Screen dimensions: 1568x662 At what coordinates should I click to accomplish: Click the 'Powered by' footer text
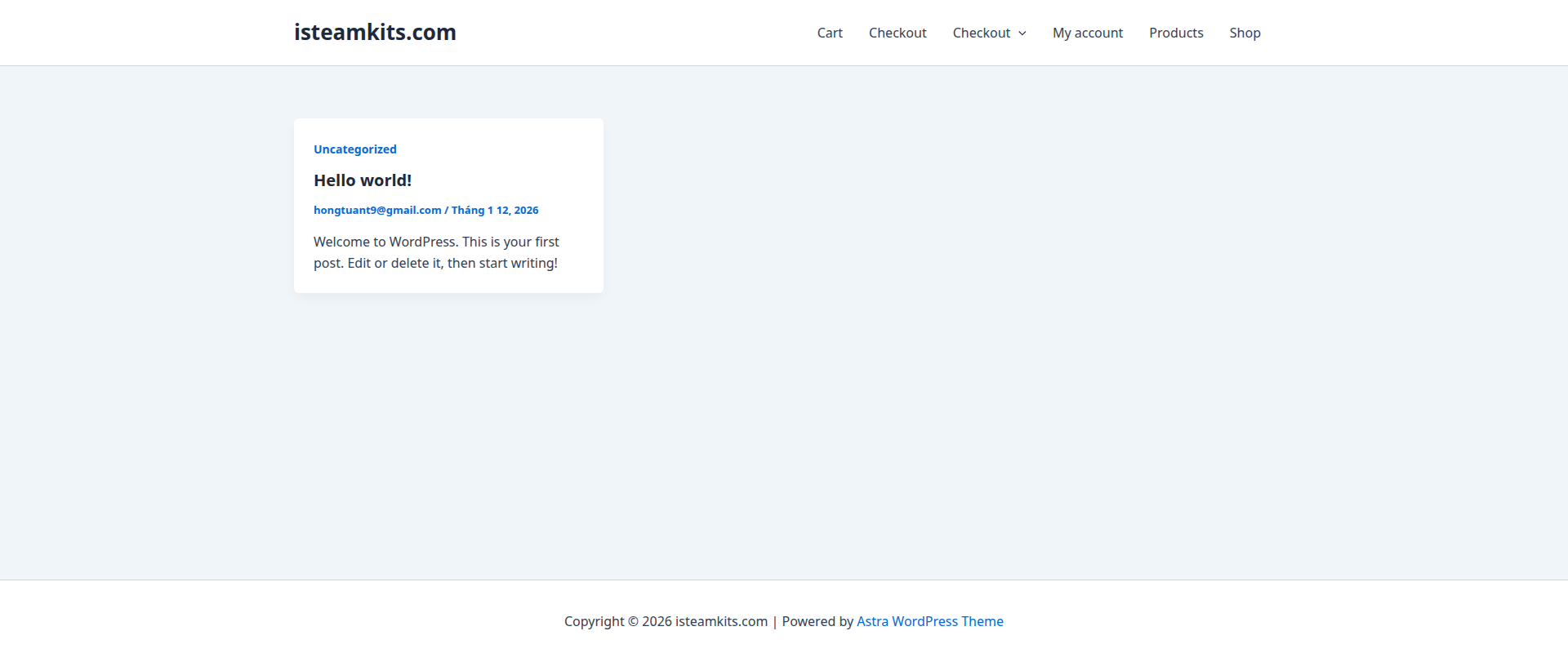click(817, 622)
